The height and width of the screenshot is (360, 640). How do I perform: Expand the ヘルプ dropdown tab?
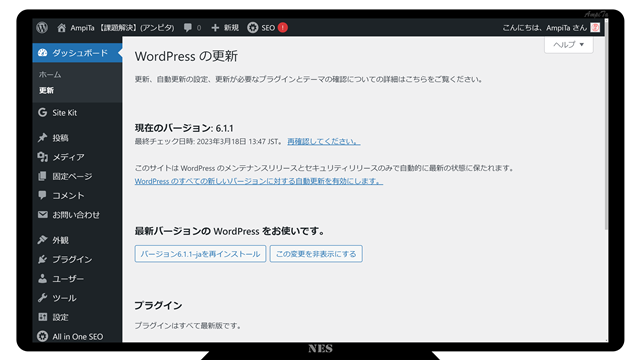pos(569,44)
